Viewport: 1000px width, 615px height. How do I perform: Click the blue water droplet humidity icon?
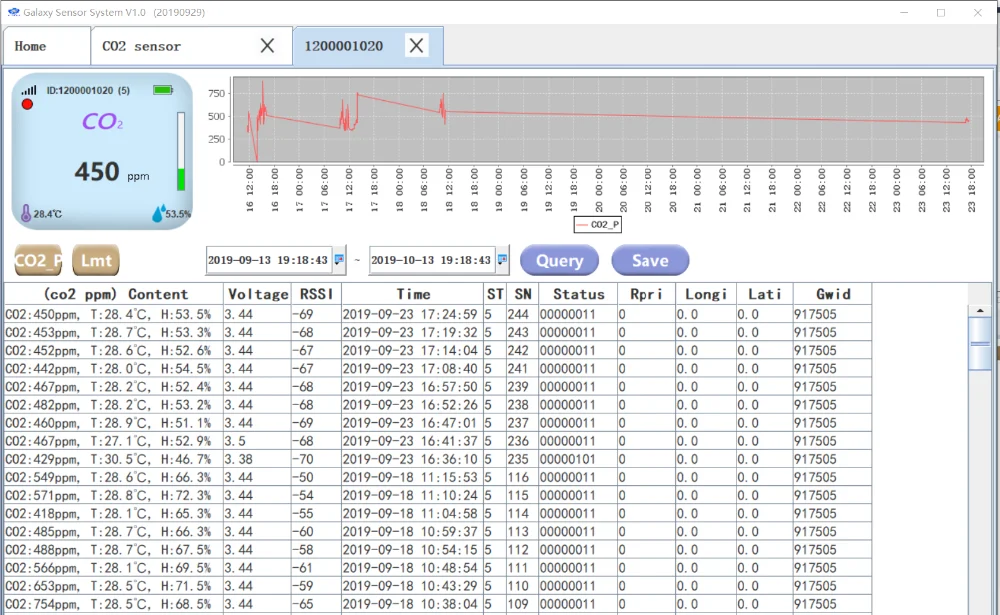coord(157,213)
